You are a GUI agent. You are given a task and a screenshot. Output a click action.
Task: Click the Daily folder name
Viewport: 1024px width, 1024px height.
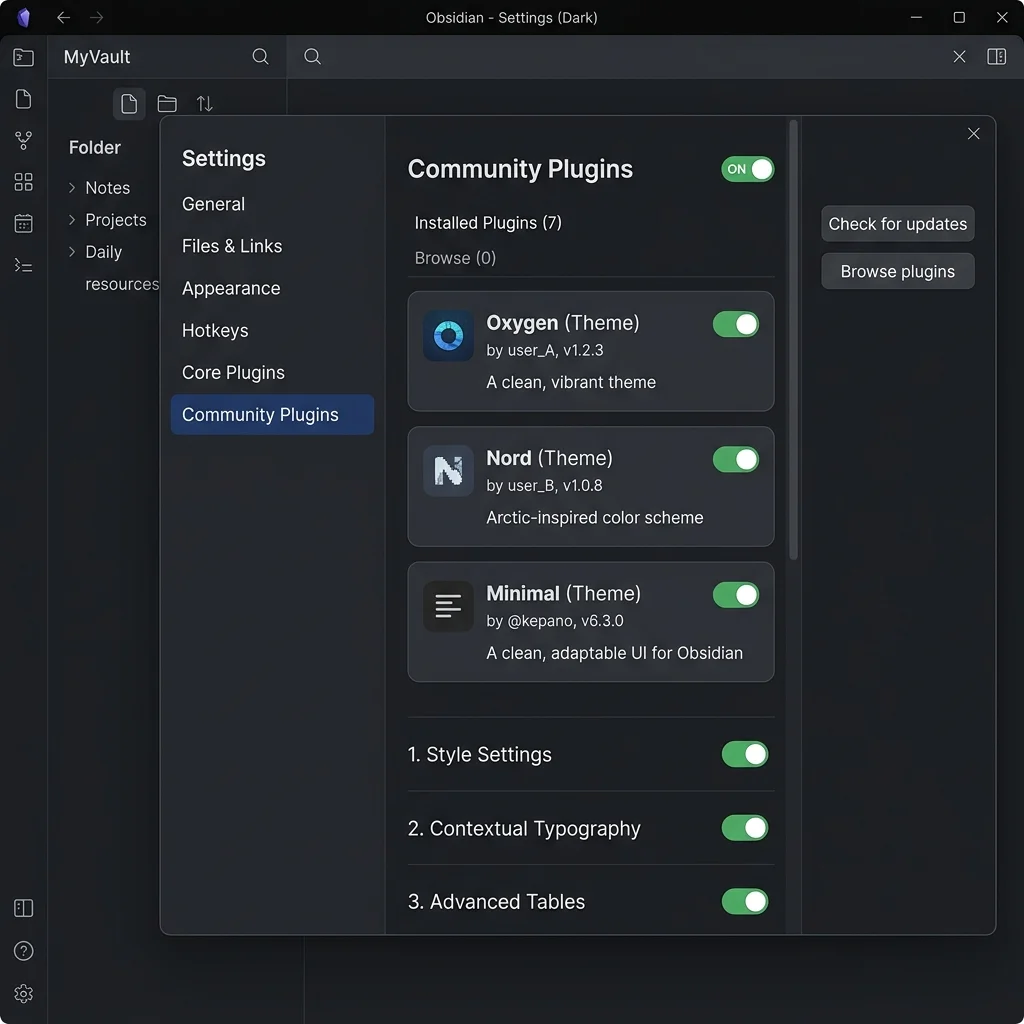tap(104, 252)
